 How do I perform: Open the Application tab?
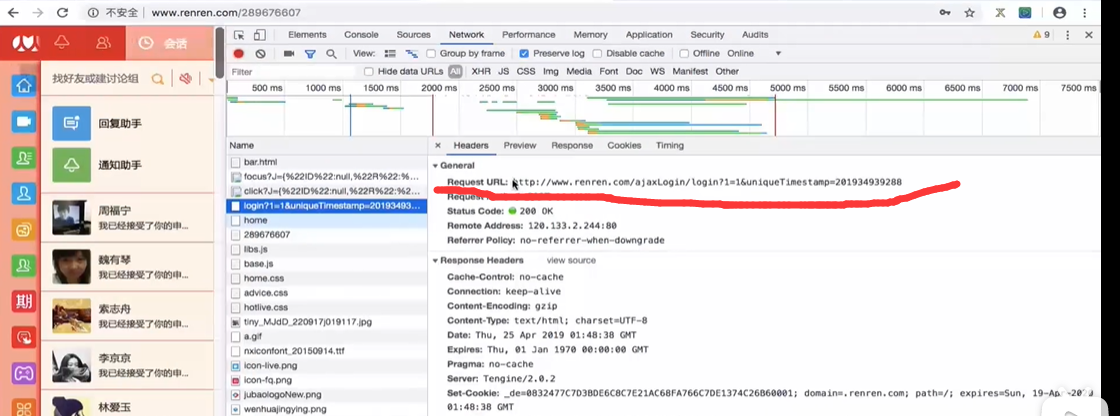click(649, 35)
